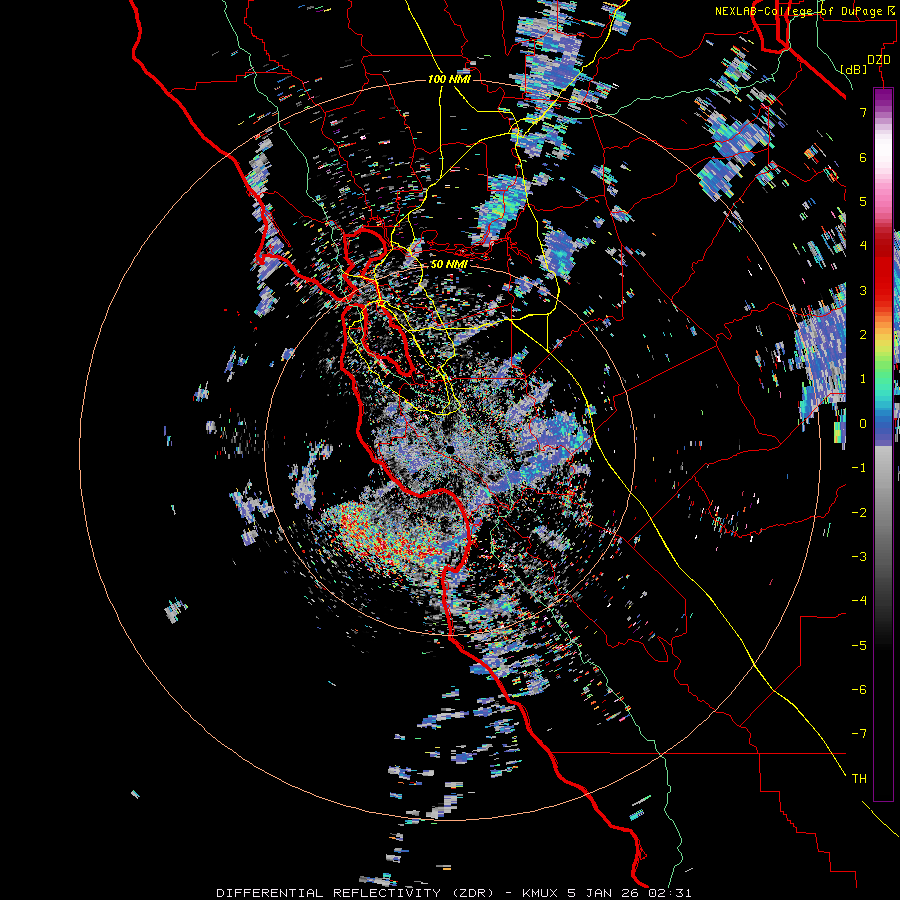Viewport: 900px width, 900px height.
Task: Click the [dB] units label
Action: pyautogui.click(x=854, y=69)
